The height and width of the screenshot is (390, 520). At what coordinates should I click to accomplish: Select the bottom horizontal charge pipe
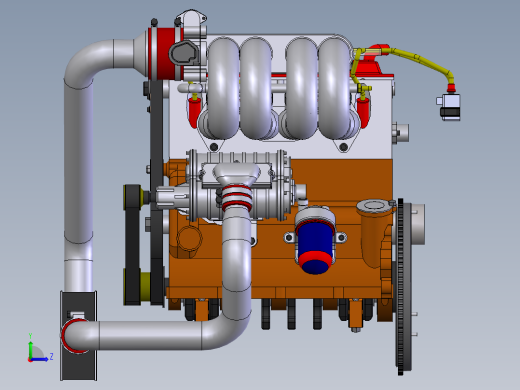click(x=150, y=336)
